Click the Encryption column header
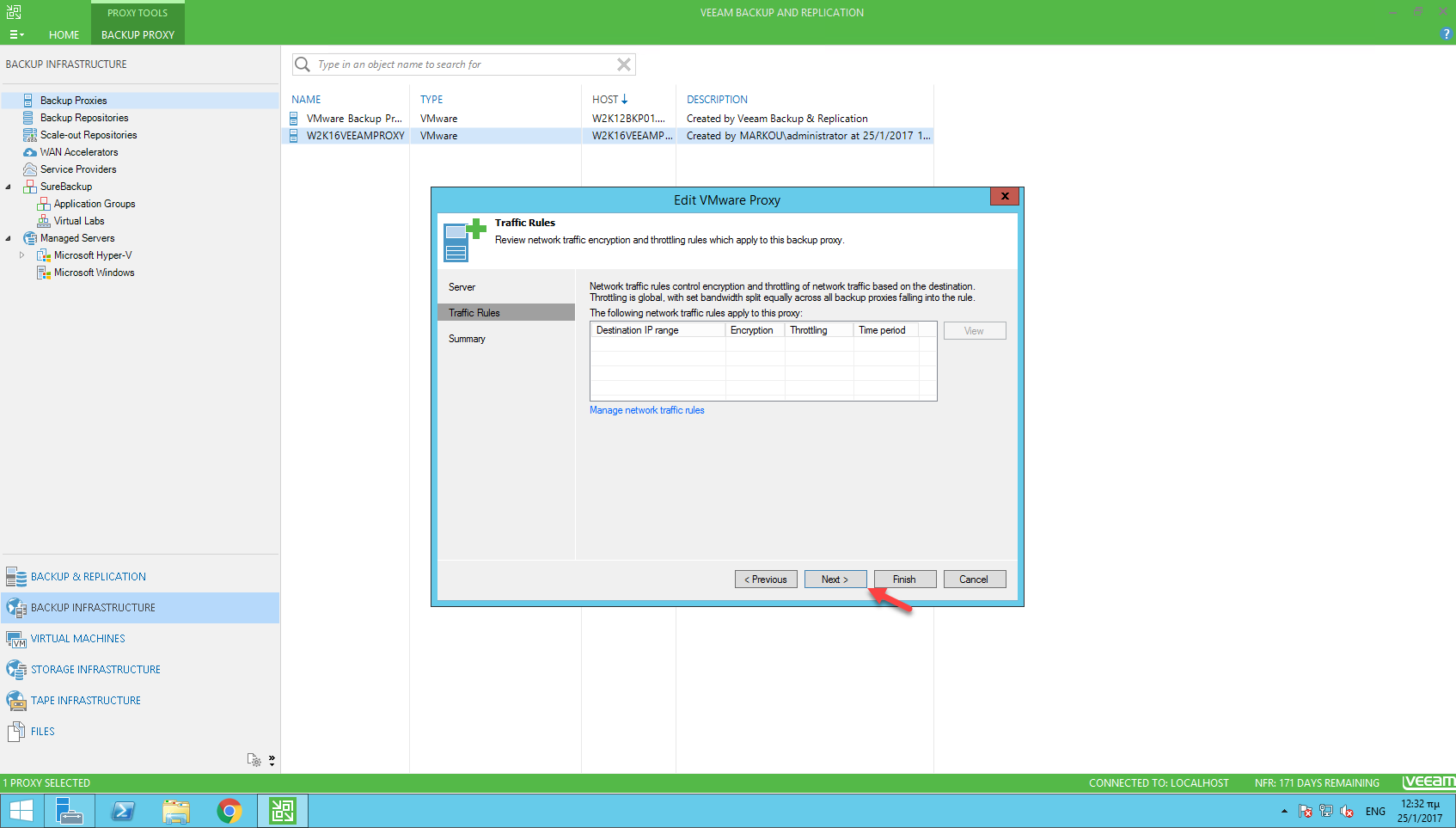This screenshot has width=1456, height=828. click(755, 330)
